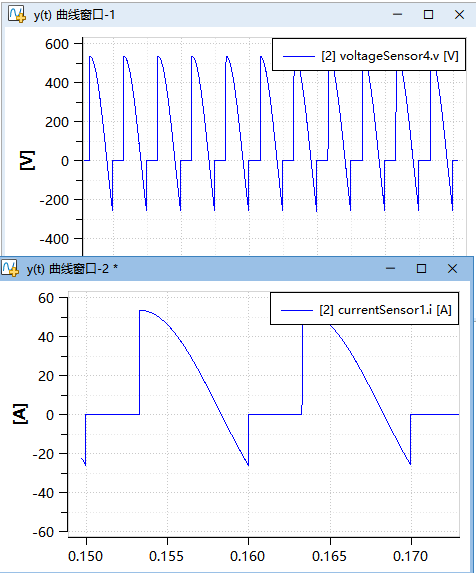Screen dimensions: 476x573
Task: Select the voltageSensor4.v legend entry
Action: point(369,54)
